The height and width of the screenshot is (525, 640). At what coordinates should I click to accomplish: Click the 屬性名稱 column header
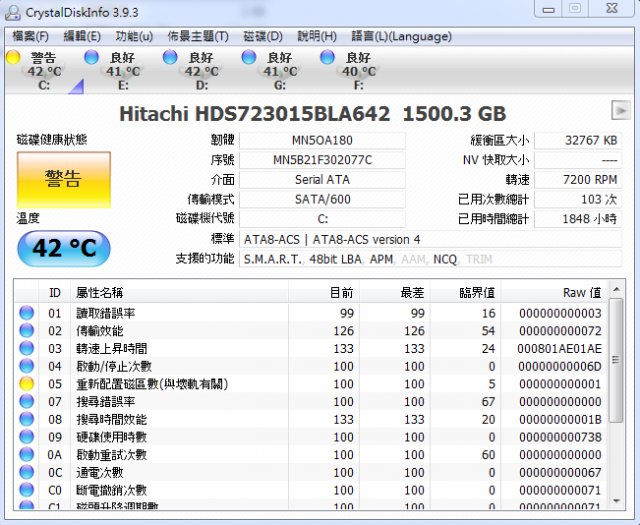pos(180,292)
